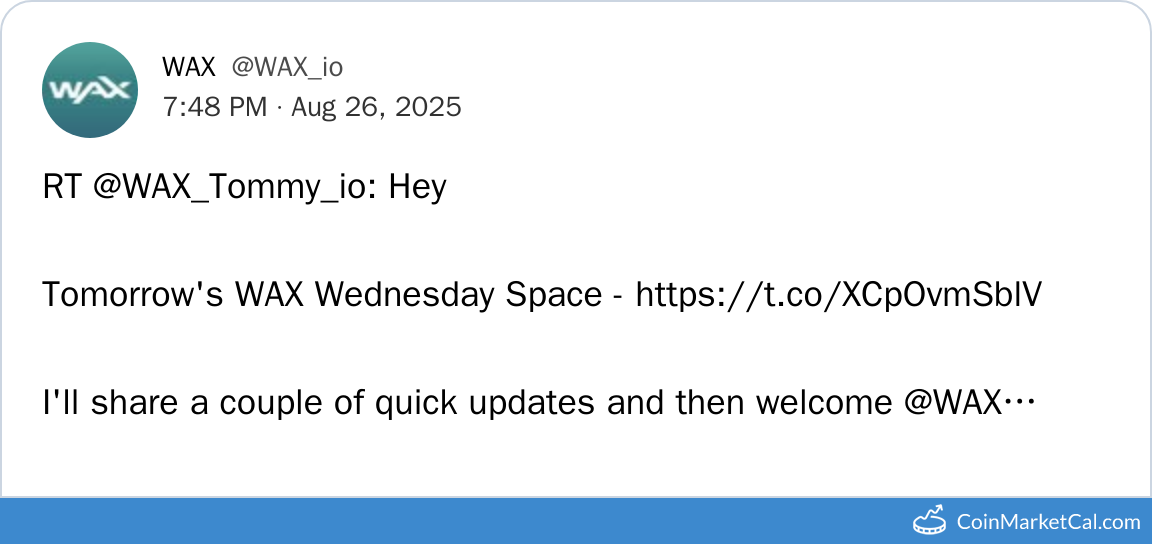This screenshot has width=1152, height=544.
Task: Click the RT prefix in the tweet
Action: click(62, 187)
